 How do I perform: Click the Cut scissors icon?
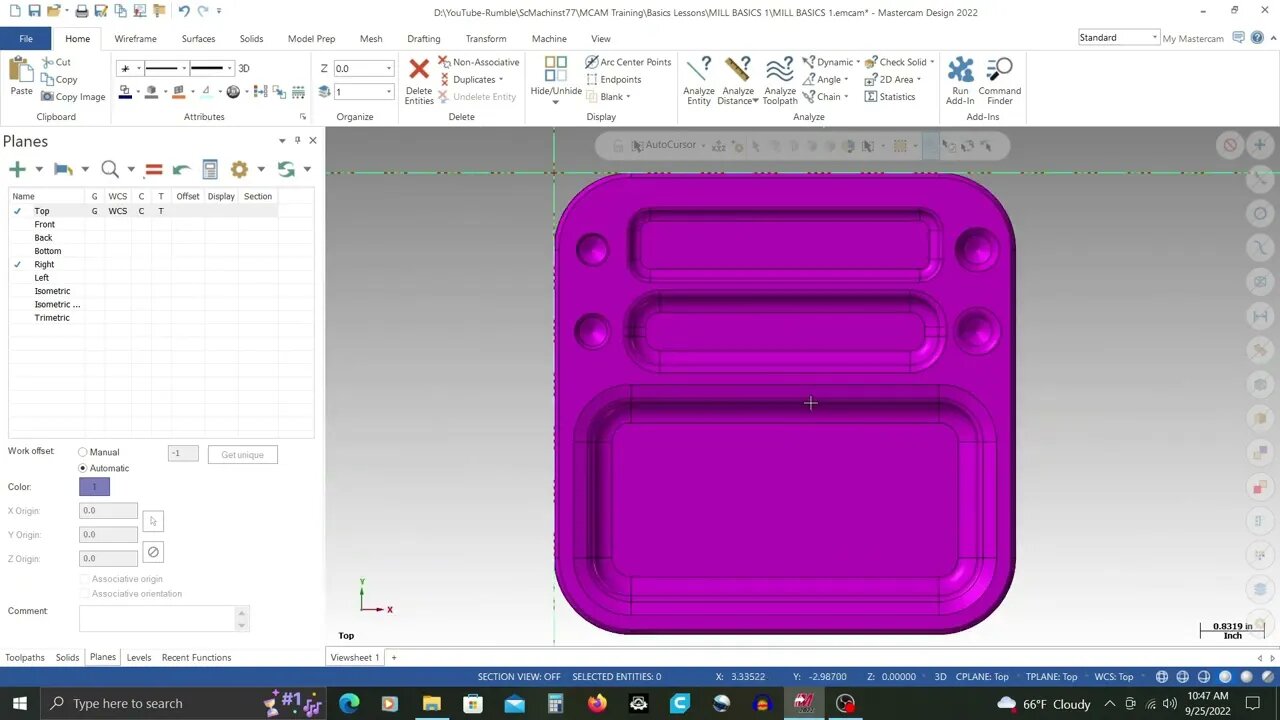(x=47, y=62)
